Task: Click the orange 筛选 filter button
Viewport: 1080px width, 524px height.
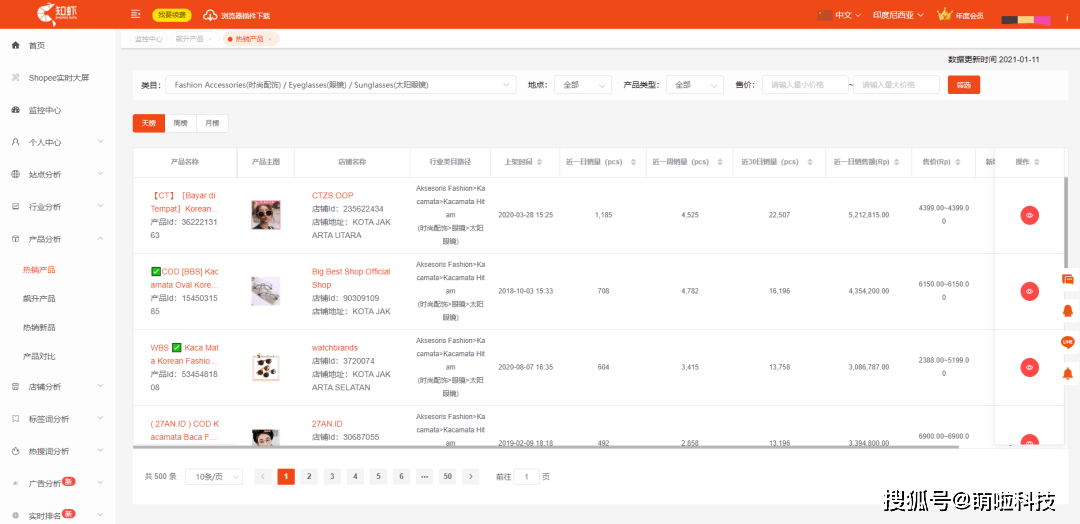Action: click(963, 85)
